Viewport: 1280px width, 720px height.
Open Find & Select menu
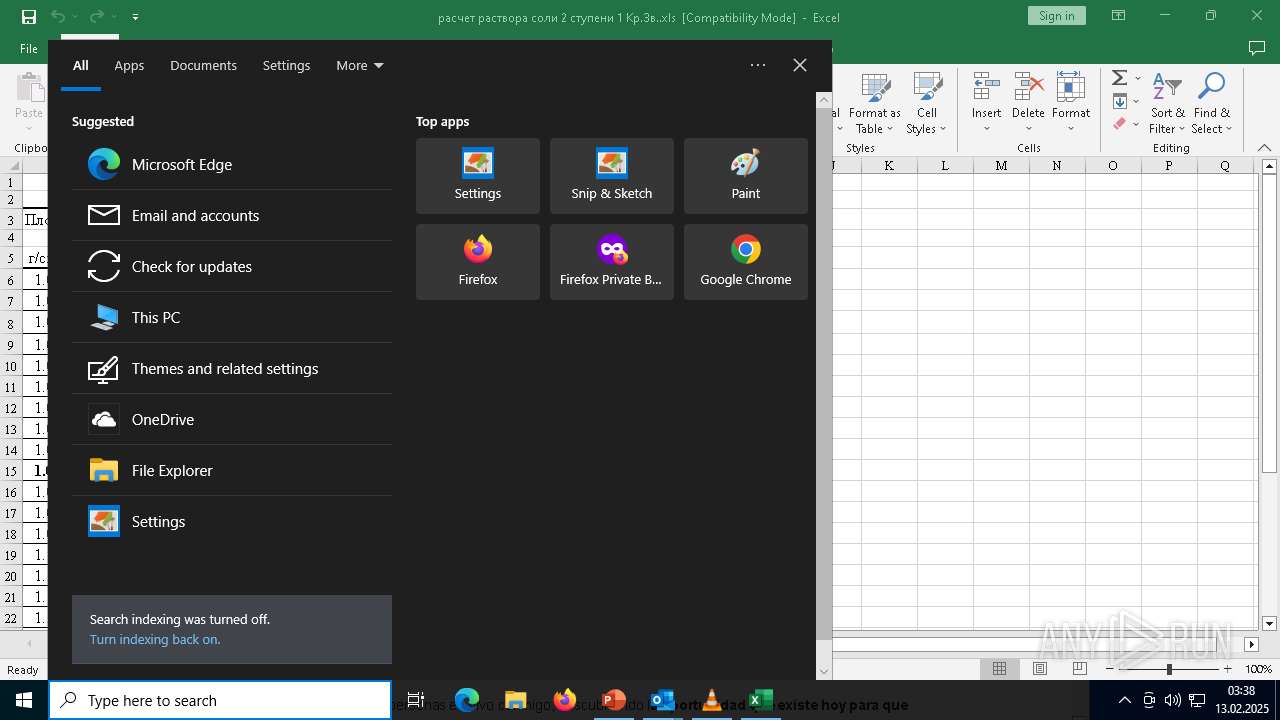tap(1212, 103)
